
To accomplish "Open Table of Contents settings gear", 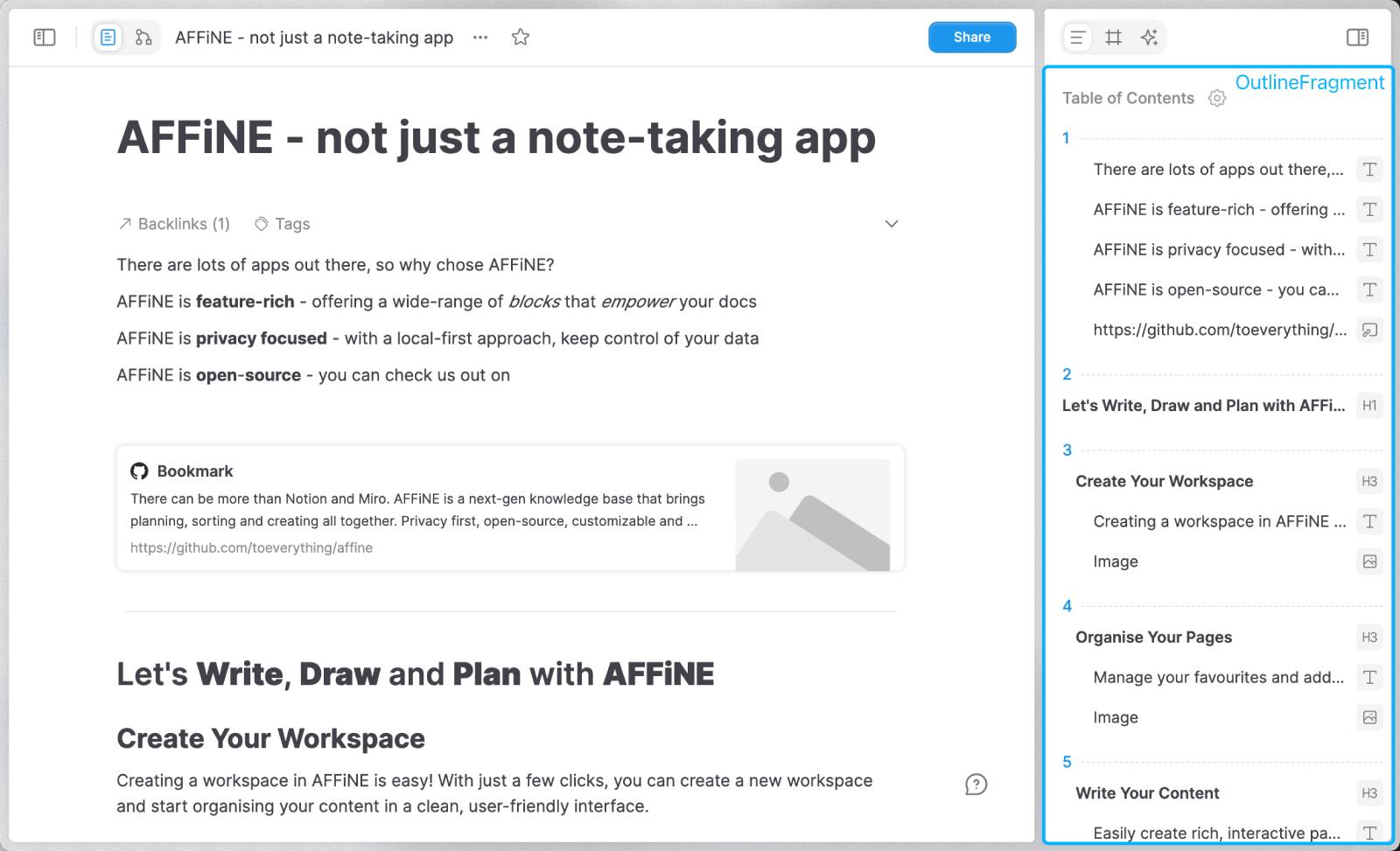I will pyautogui.click(x=1217, y=98).
